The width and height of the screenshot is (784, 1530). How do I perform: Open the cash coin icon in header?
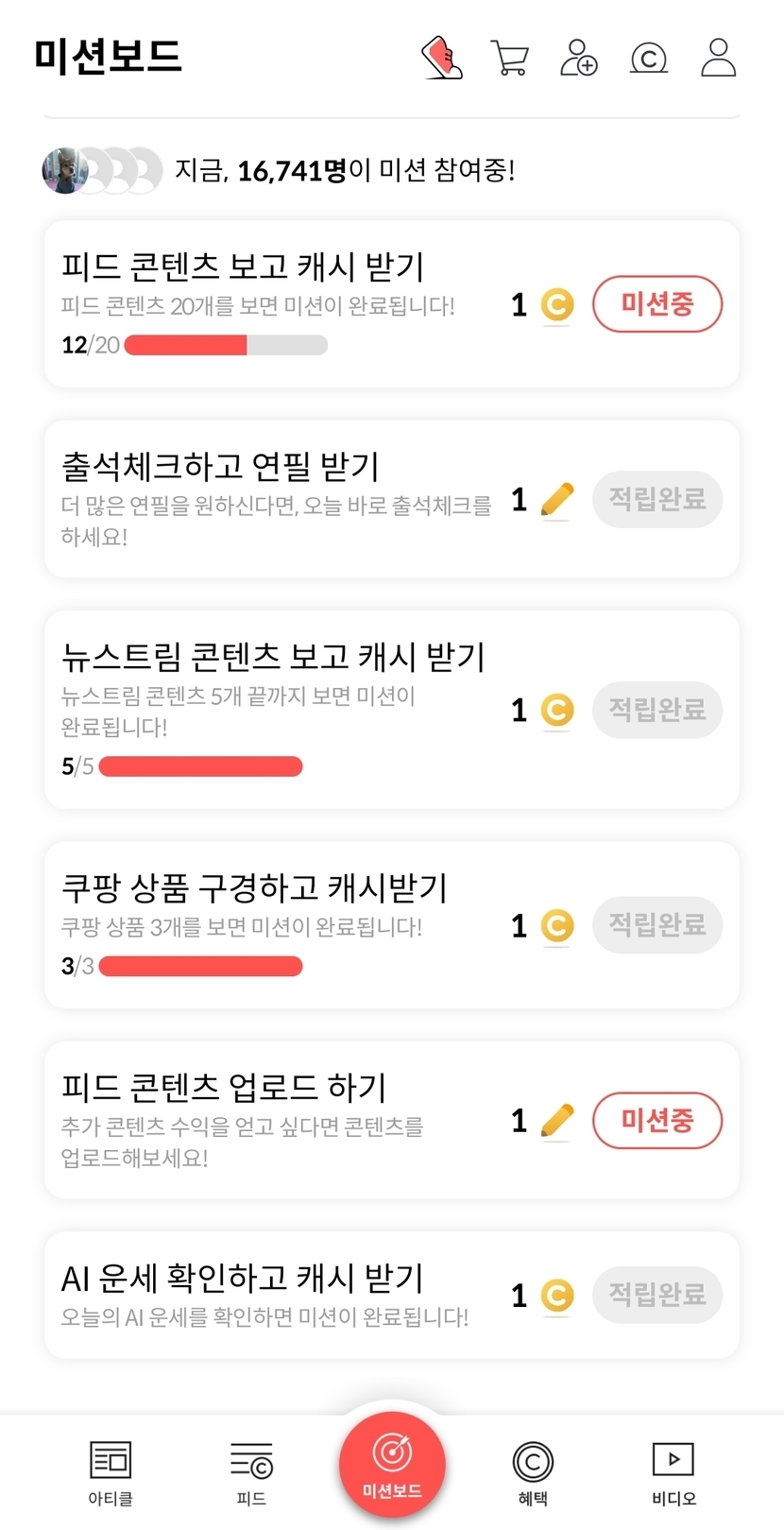649,59
